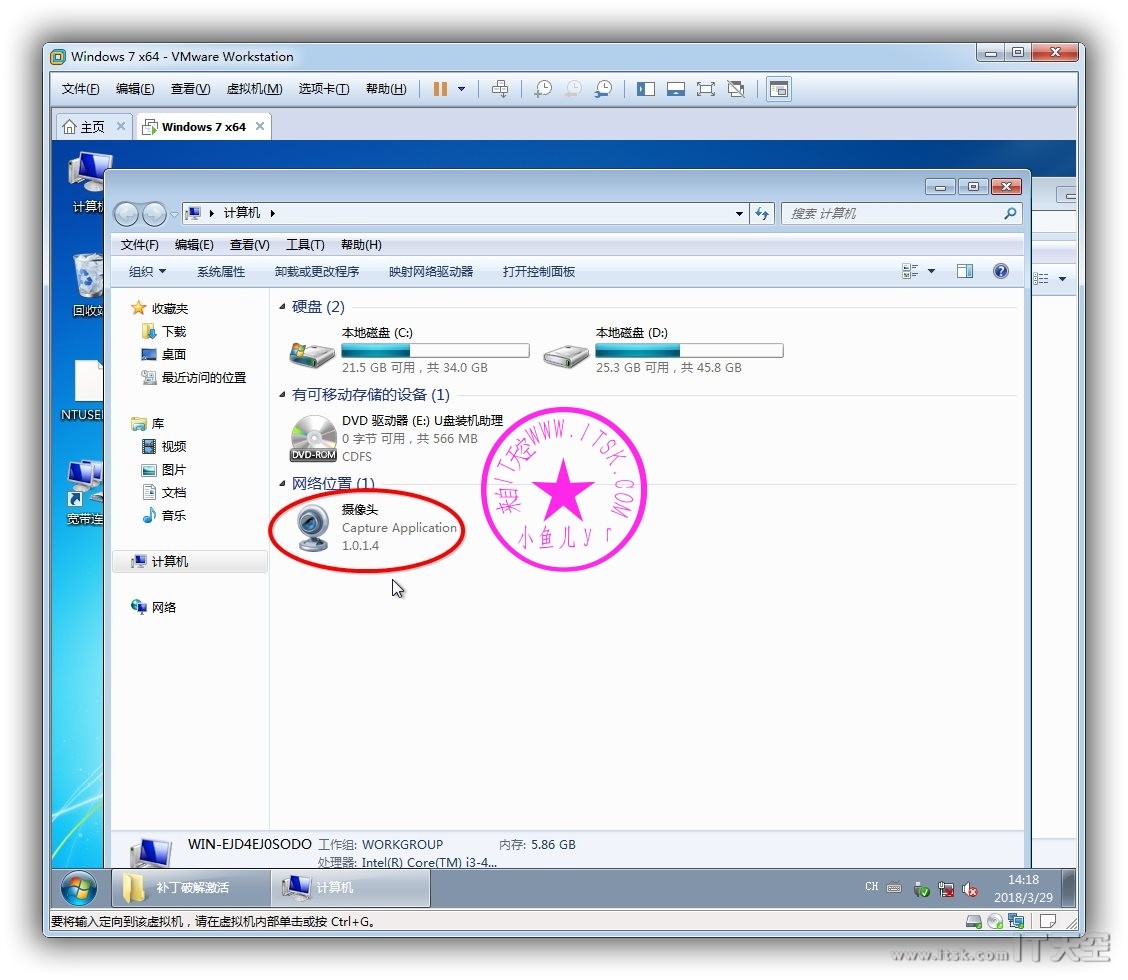The image size is (1128, 980).
Task: Toggle VMware unity mode icon
Action: (x=737, y=89)
